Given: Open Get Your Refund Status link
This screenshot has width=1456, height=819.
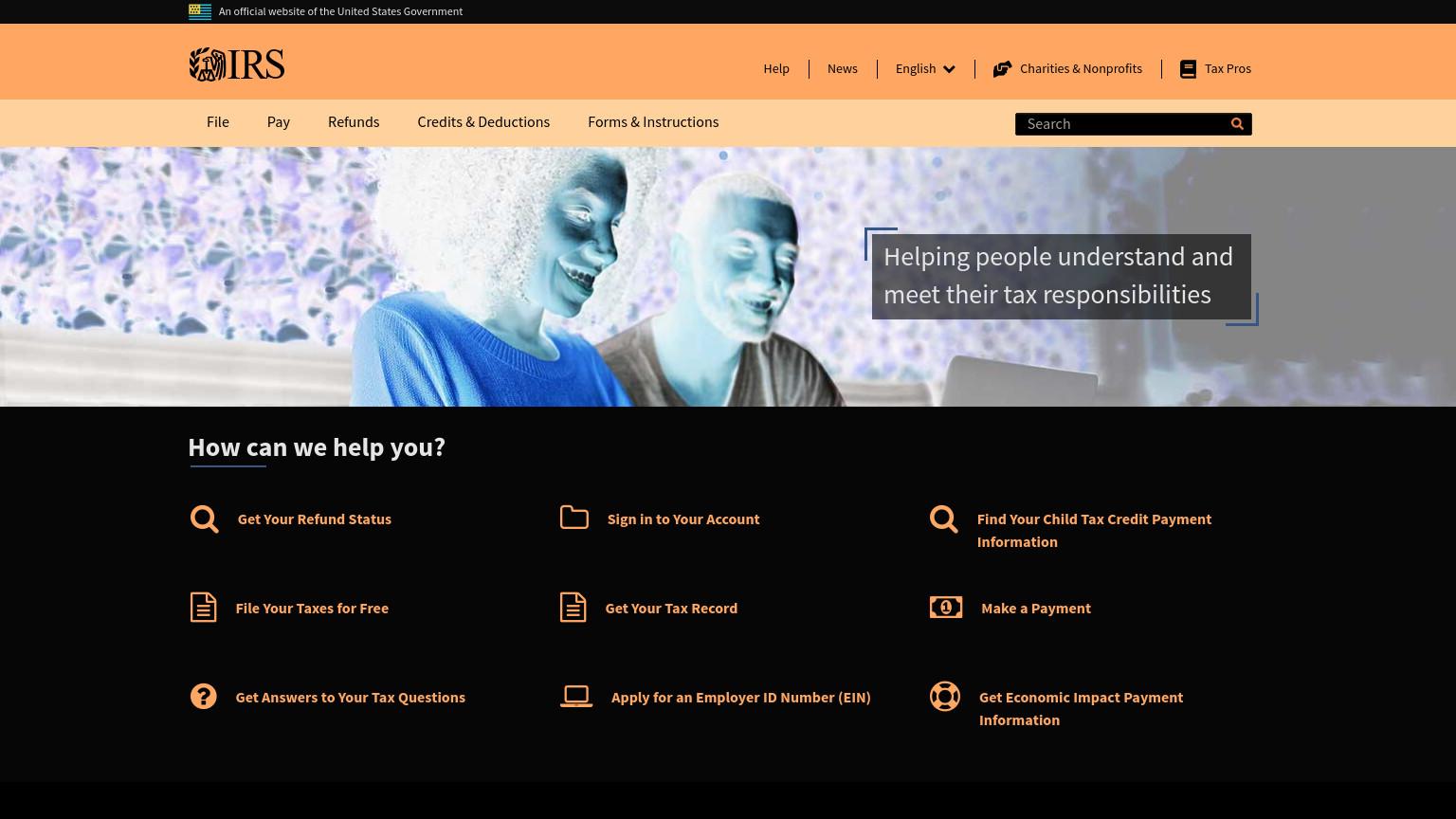Looking at the screenshot, I should (x=315, y=519).
